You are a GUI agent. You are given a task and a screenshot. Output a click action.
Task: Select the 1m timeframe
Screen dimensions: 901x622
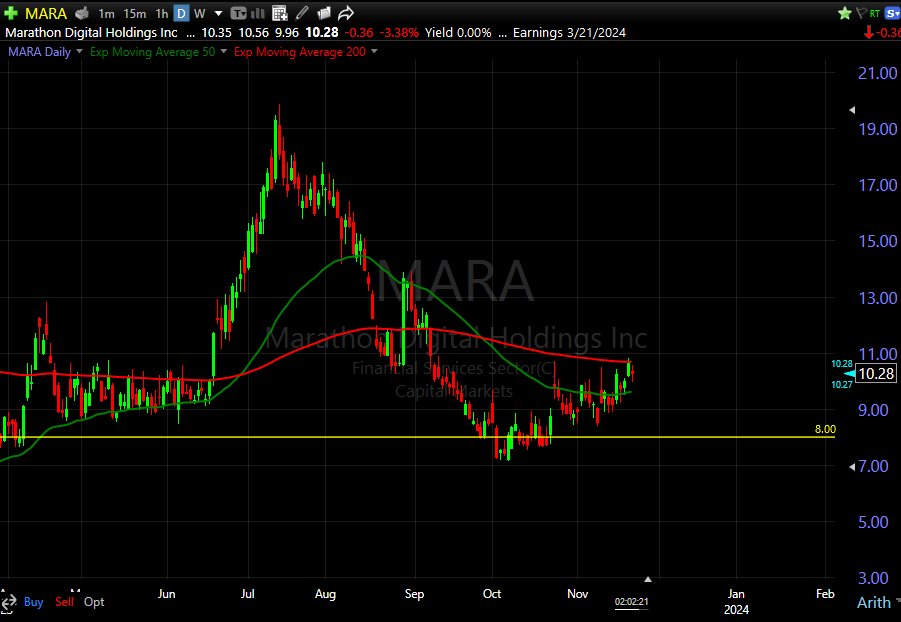pos(106,13)
